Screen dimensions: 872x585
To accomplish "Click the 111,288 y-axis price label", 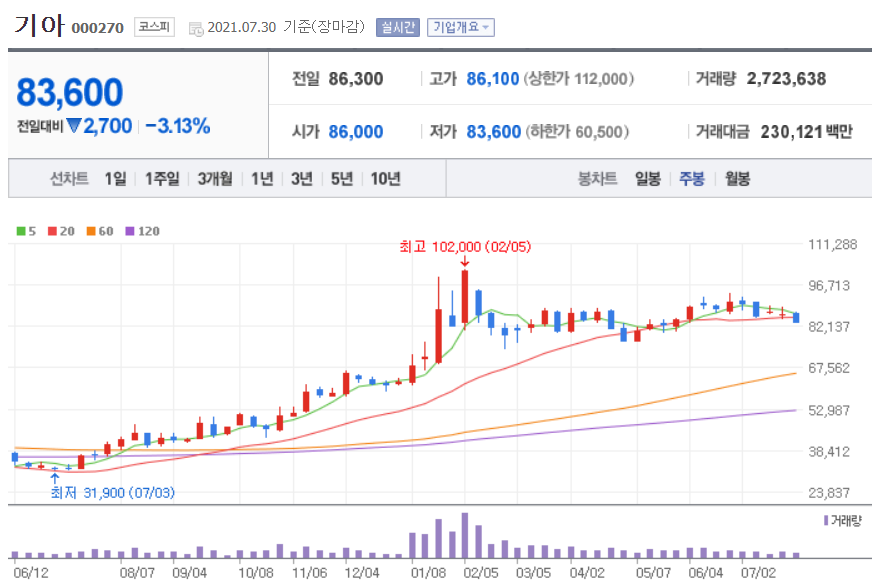I will tap(833, 245).
